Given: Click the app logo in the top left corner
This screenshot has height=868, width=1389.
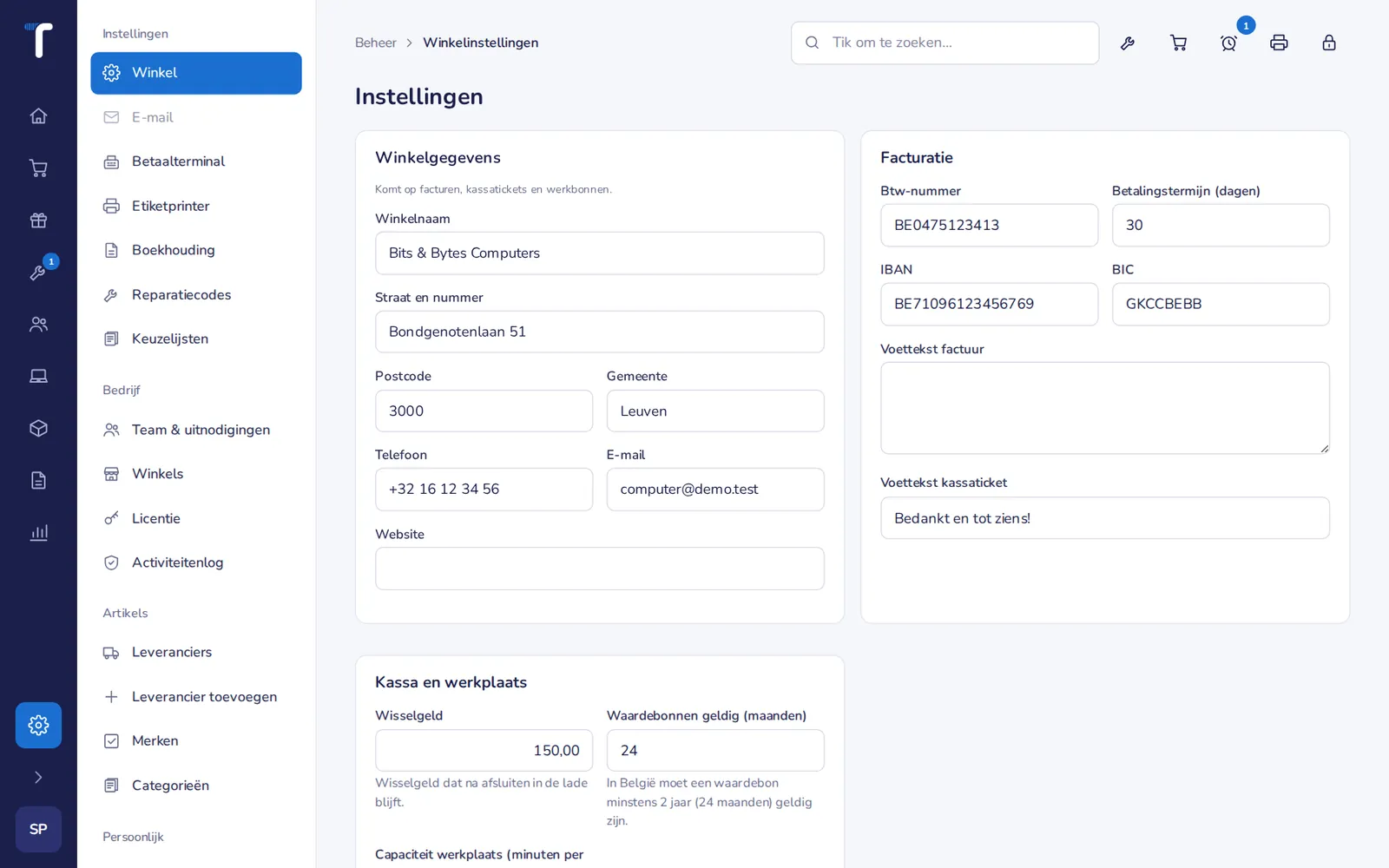Looking at the screenshot, I should click(x=38, y=40).
